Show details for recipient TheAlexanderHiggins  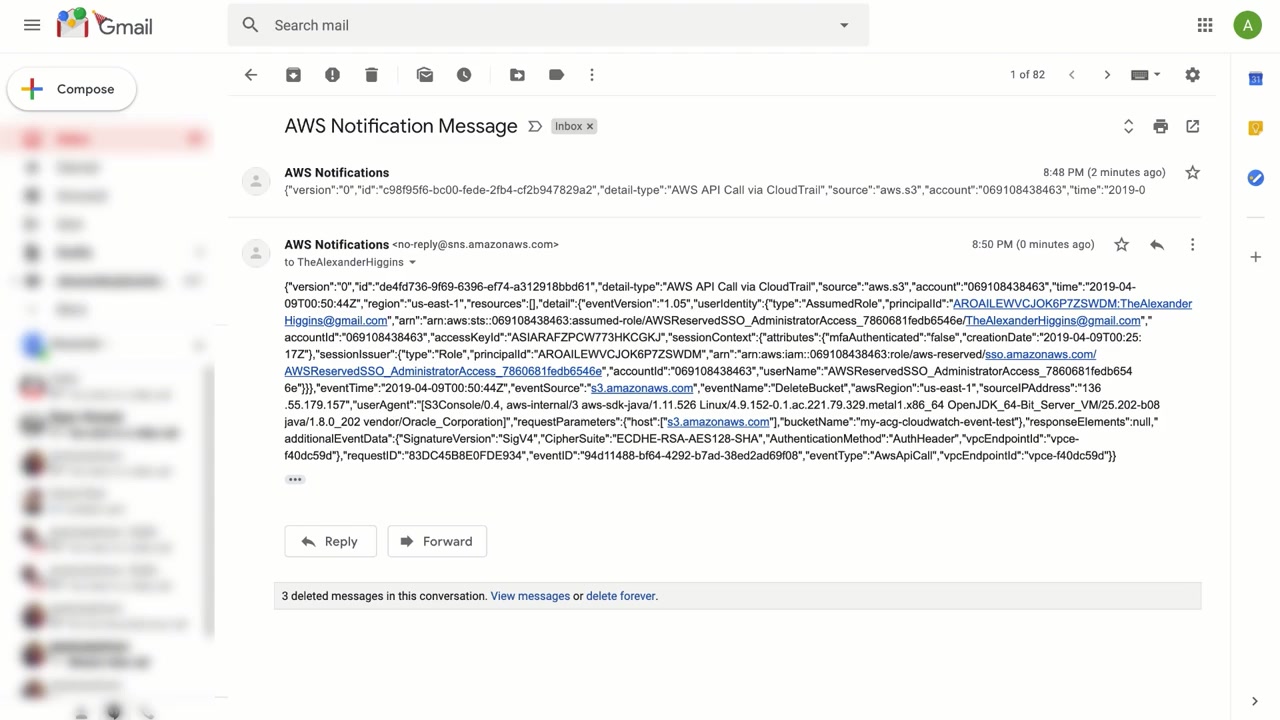tap(412, 262)
